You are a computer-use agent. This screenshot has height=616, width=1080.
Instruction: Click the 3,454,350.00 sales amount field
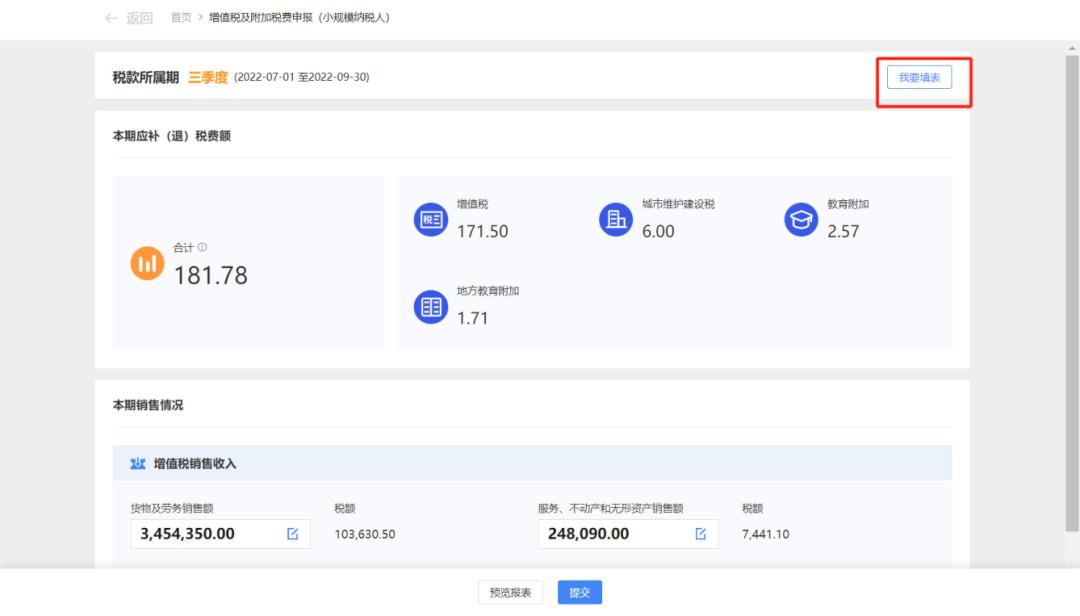click(x=205, y=534)
